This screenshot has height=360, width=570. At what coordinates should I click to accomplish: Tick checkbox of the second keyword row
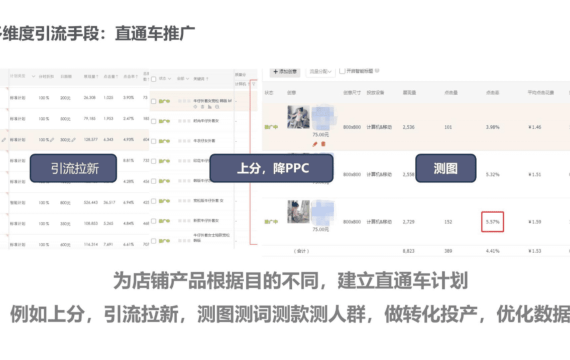[x=154, y=121]
